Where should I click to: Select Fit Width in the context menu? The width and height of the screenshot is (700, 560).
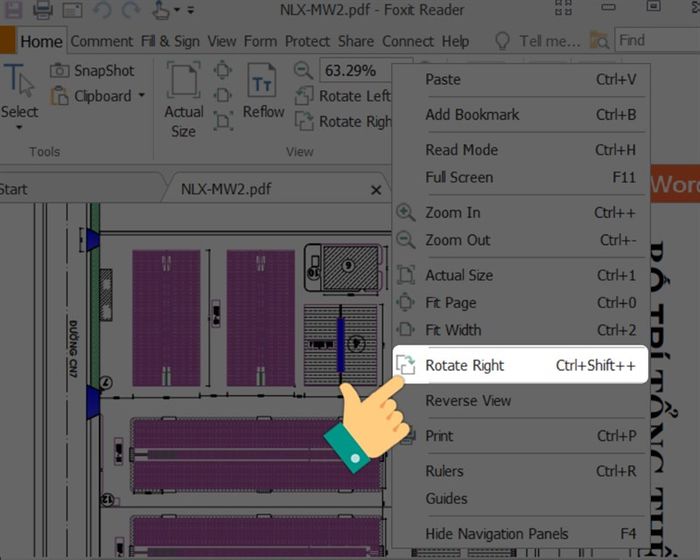[453, 330]
